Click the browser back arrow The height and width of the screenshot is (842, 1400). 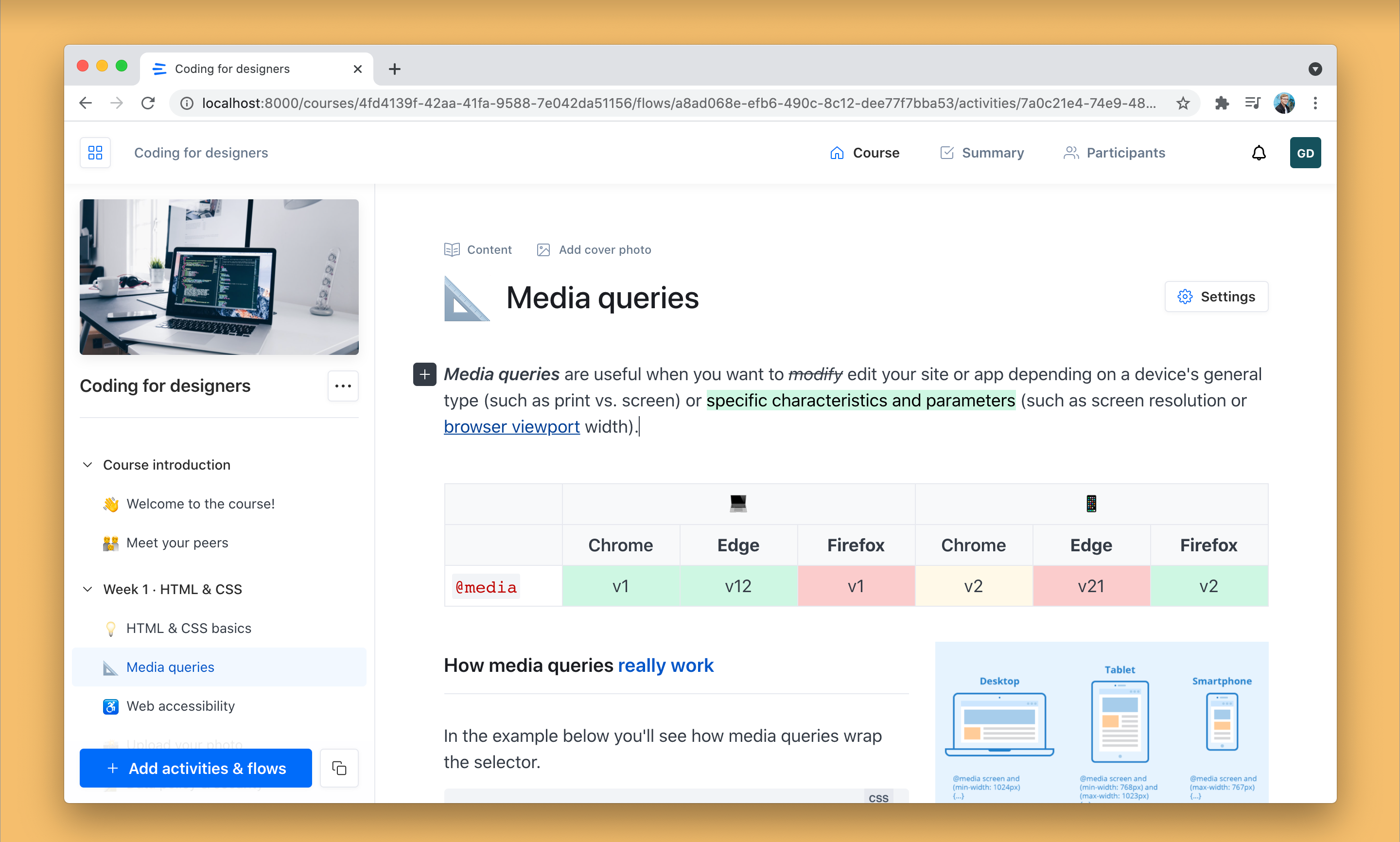pyautogui.click(x=86, y=103)
